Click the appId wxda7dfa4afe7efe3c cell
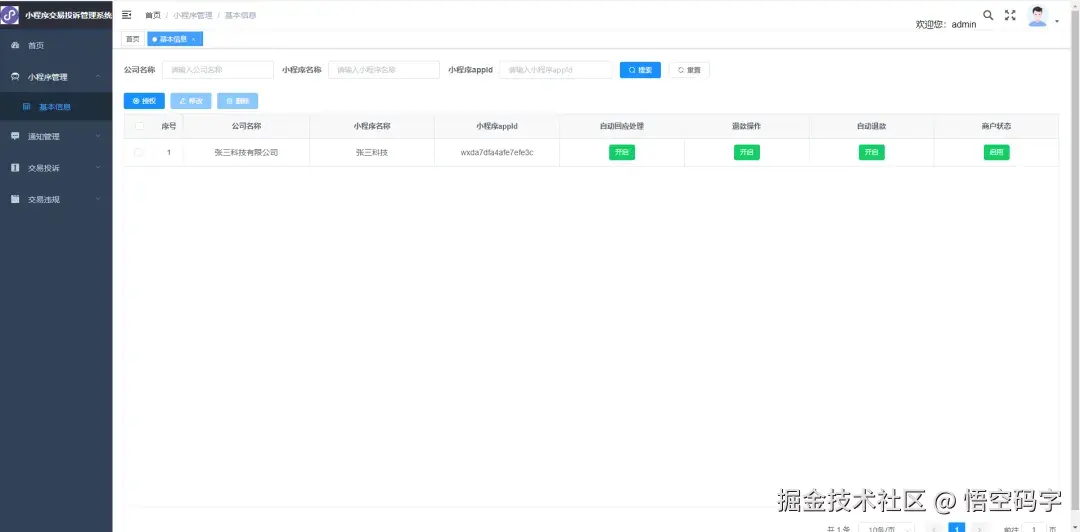This screenshot has width=1080, height=532. pyautogui.click(x=497, y=152)
